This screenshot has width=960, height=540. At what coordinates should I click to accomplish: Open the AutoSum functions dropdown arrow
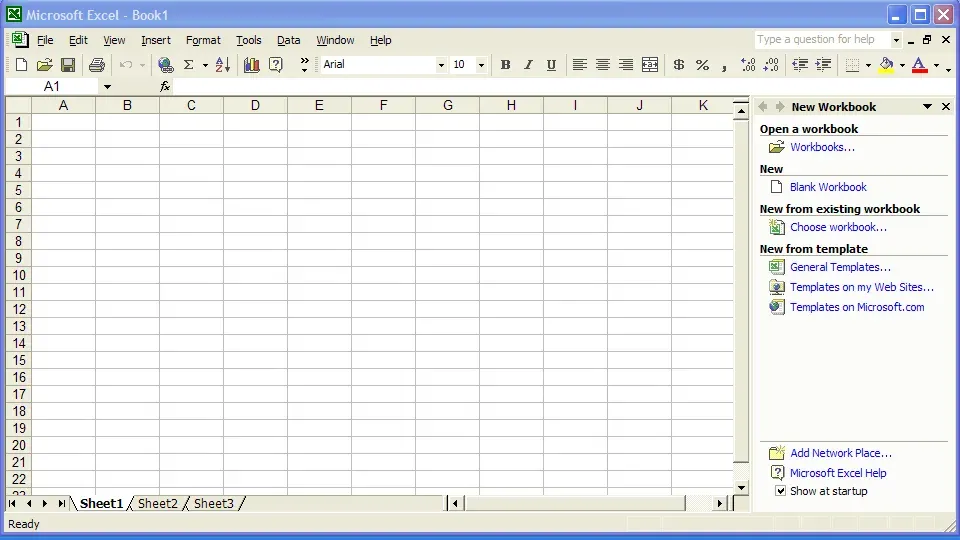pos(205,65)
